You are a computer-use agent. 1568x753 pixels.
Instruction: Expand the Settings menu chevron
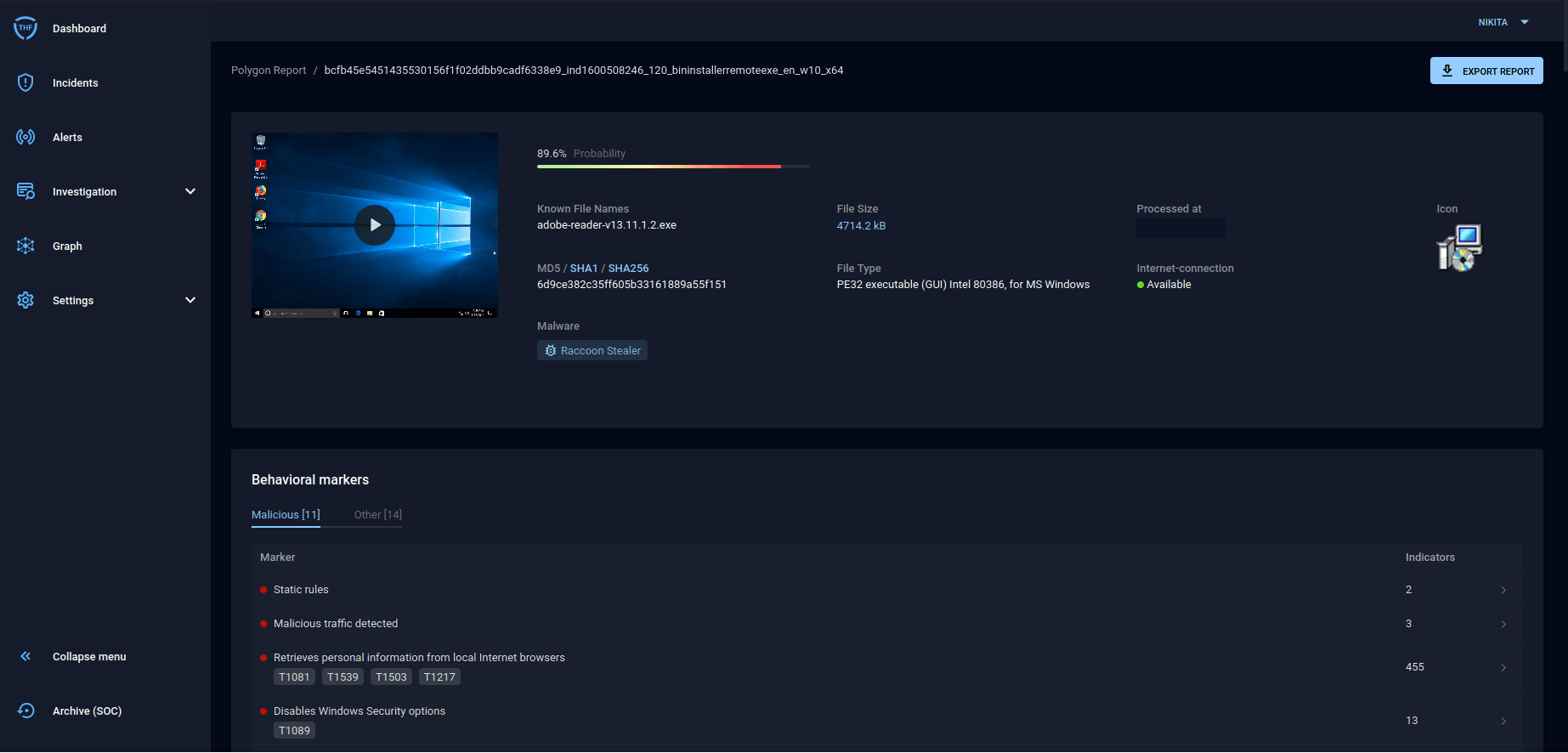pos(190,300)
